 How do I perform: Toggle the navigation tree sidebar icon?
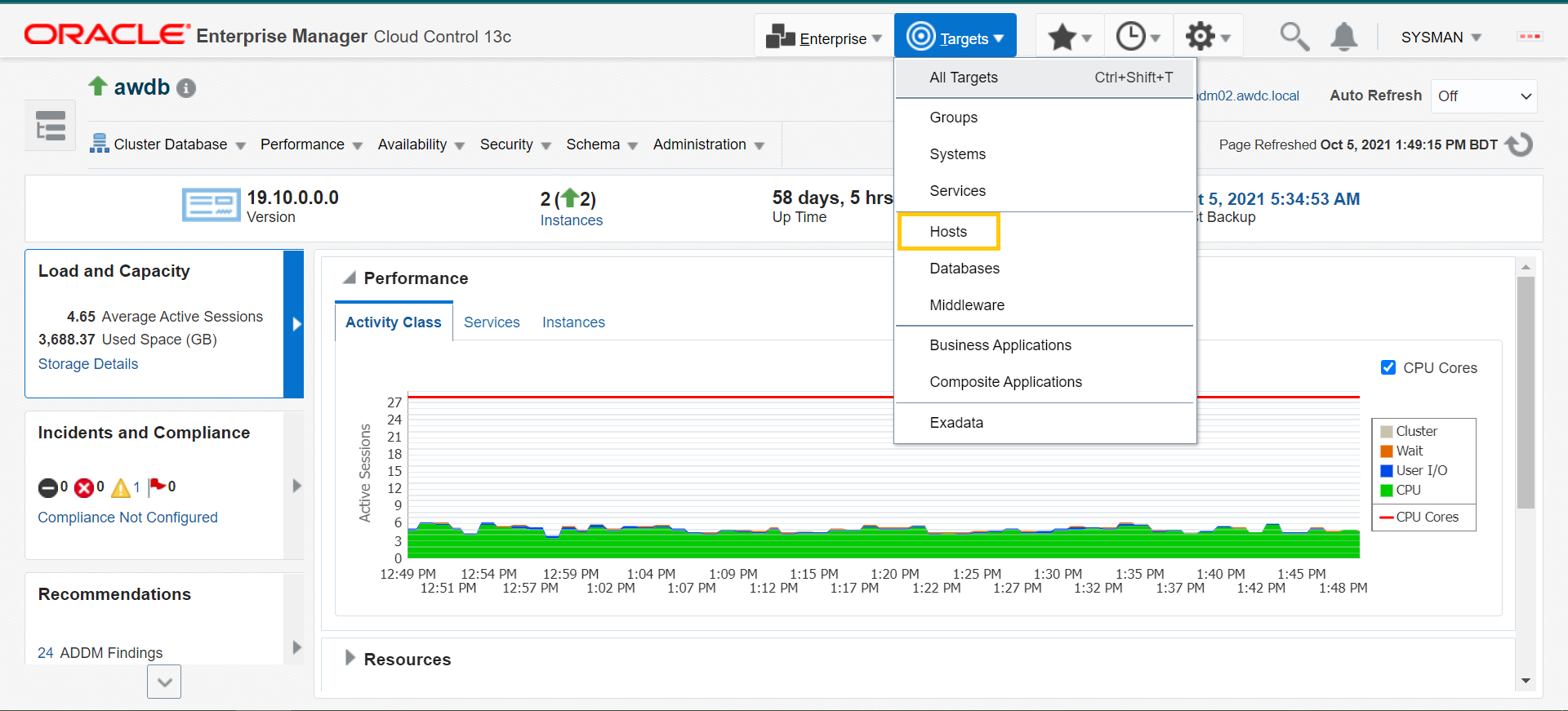(51, 126)
